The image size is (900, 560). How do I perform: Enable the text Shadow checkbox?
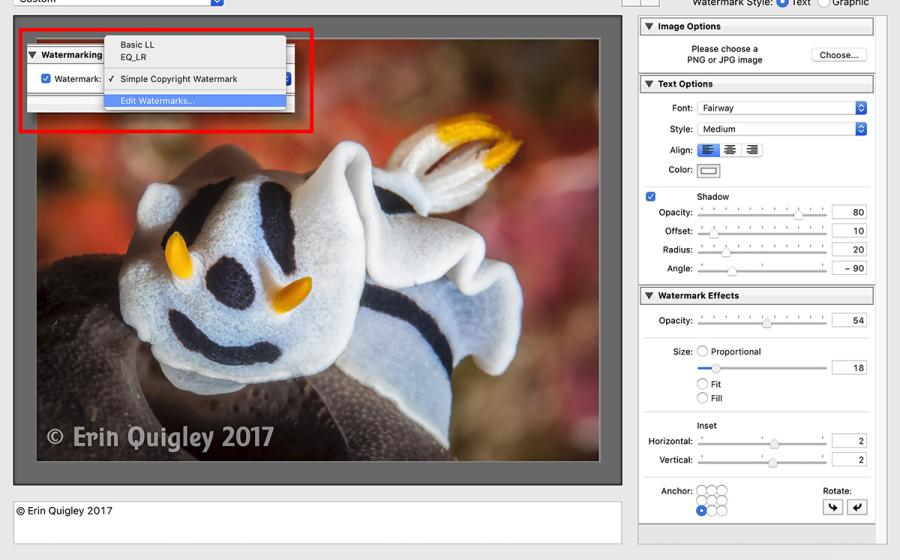[651, 197]
